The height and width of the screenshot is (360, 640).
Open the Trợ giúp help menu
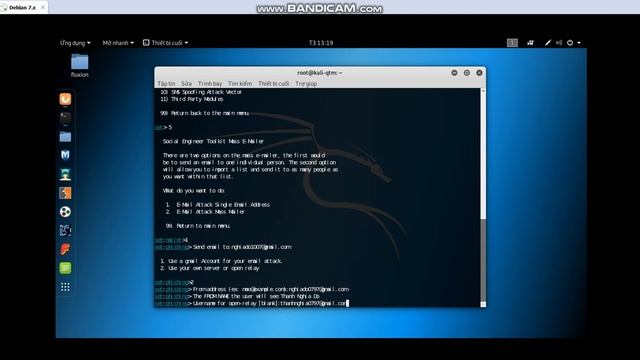[x=306, y=84]
